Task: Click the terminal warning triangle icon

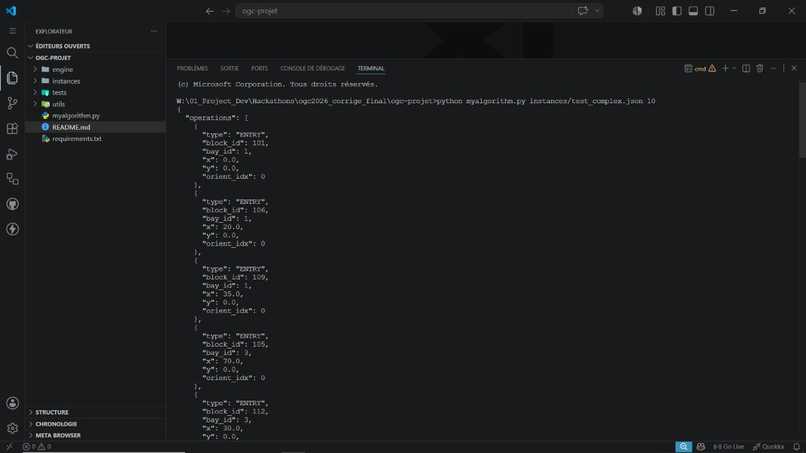Action: (x=712, y=68)
